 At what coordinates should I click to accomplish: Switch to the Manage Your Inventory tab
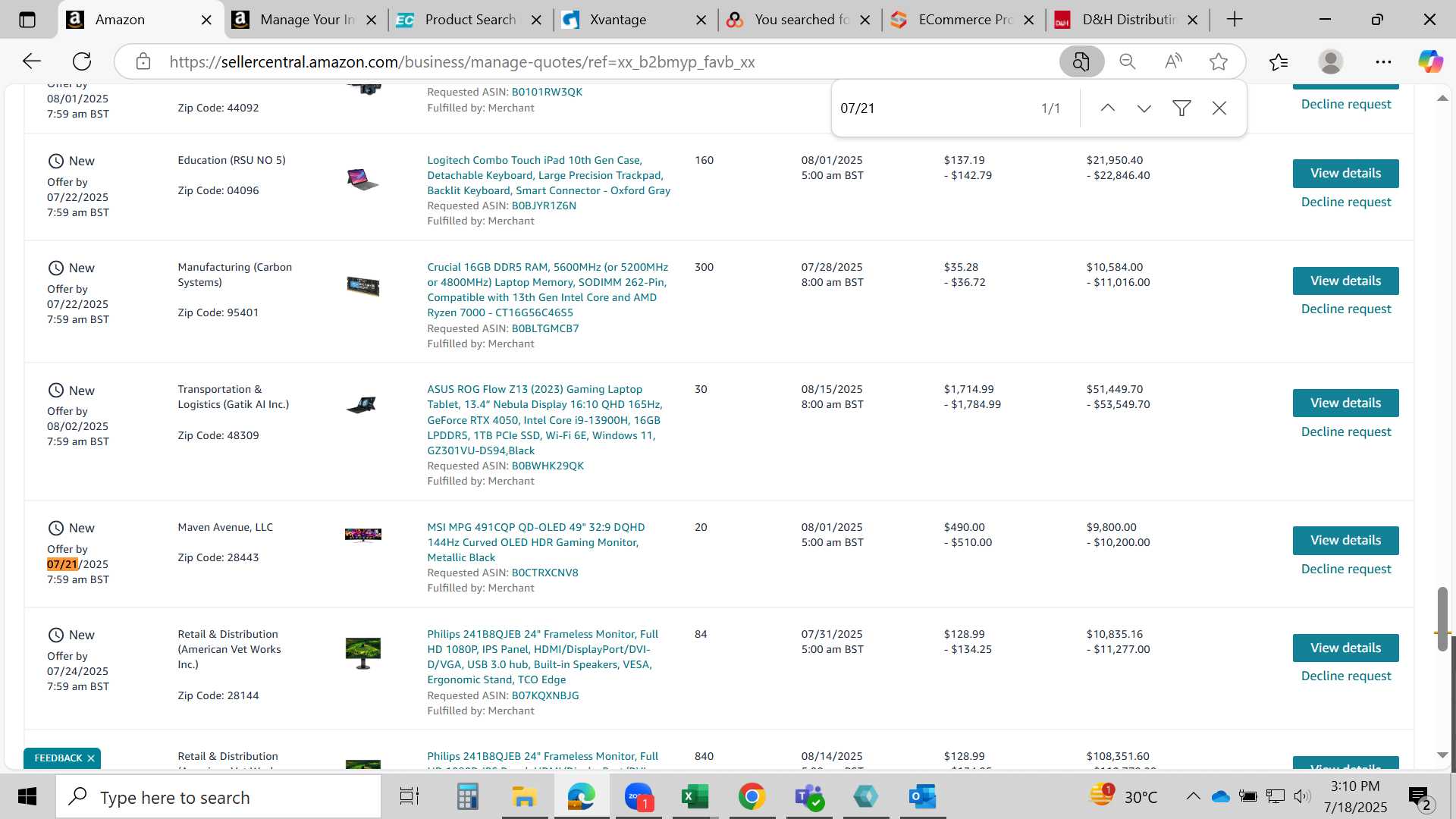click(306, 20)
